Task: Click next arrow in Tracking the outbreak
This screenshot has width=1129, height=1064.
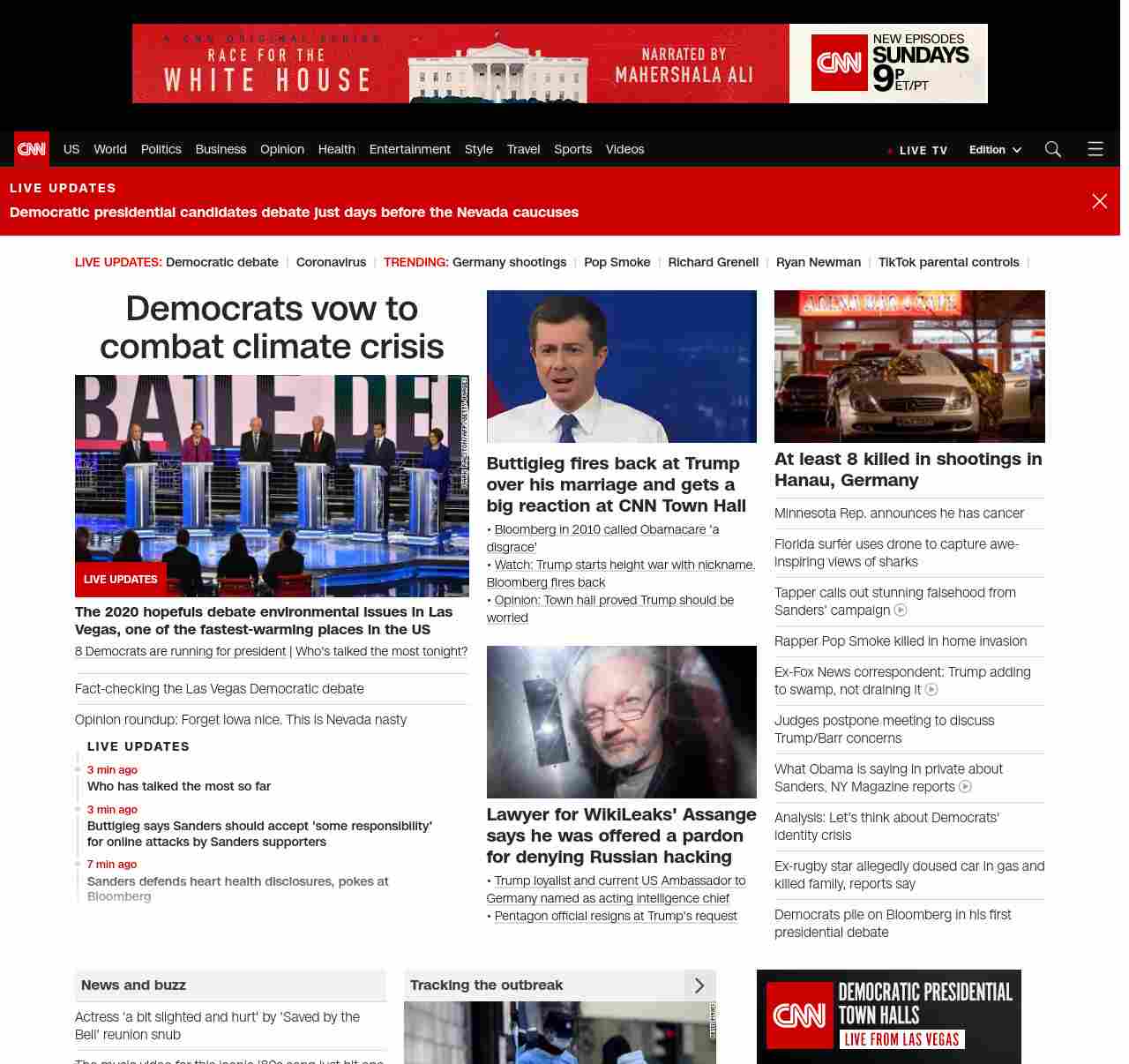Action: 699,985
